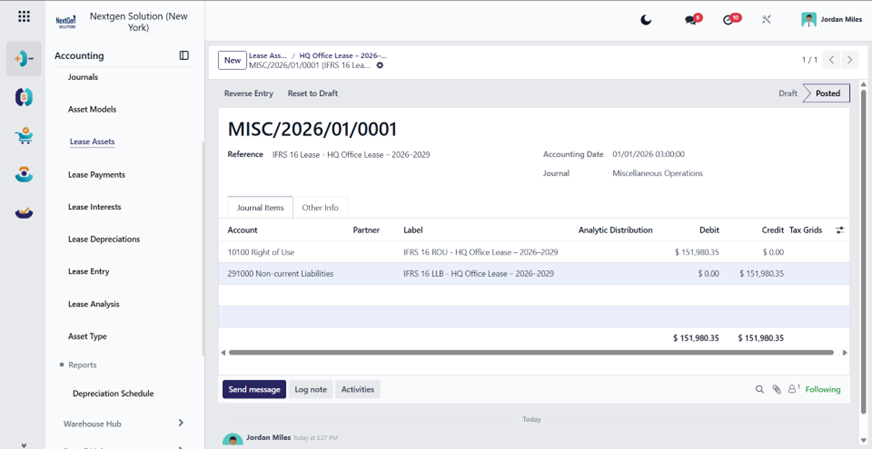The image size is (872, 449).
Task: Open the bowl checkmark app icon
Action: [24, 213]
